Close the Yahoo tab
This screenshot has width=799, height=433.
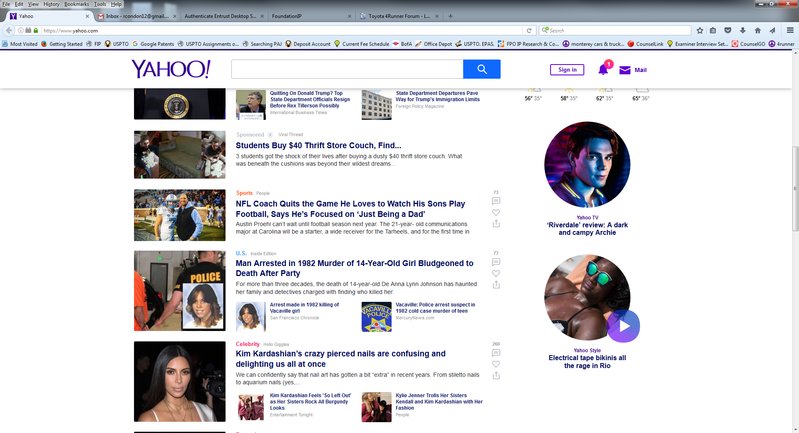[x=87, y=16]
